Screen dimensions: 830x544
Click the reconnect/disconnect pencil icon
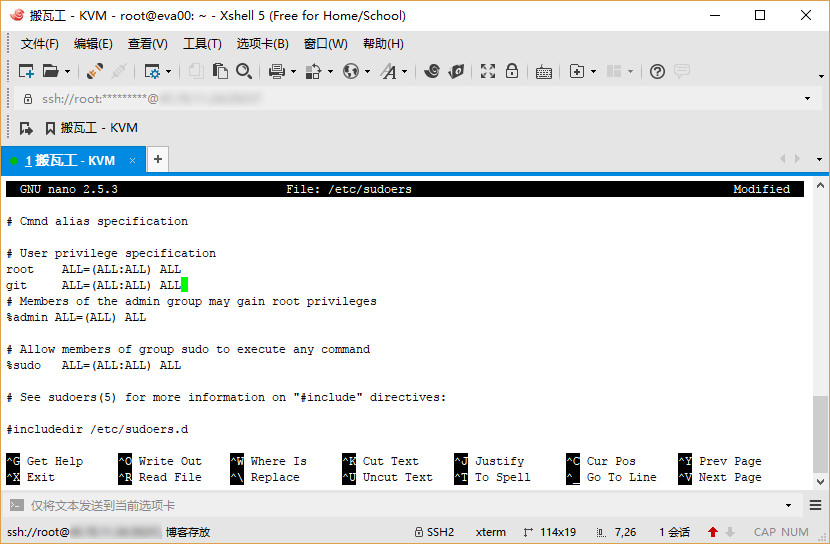click(x=94, y=71)
